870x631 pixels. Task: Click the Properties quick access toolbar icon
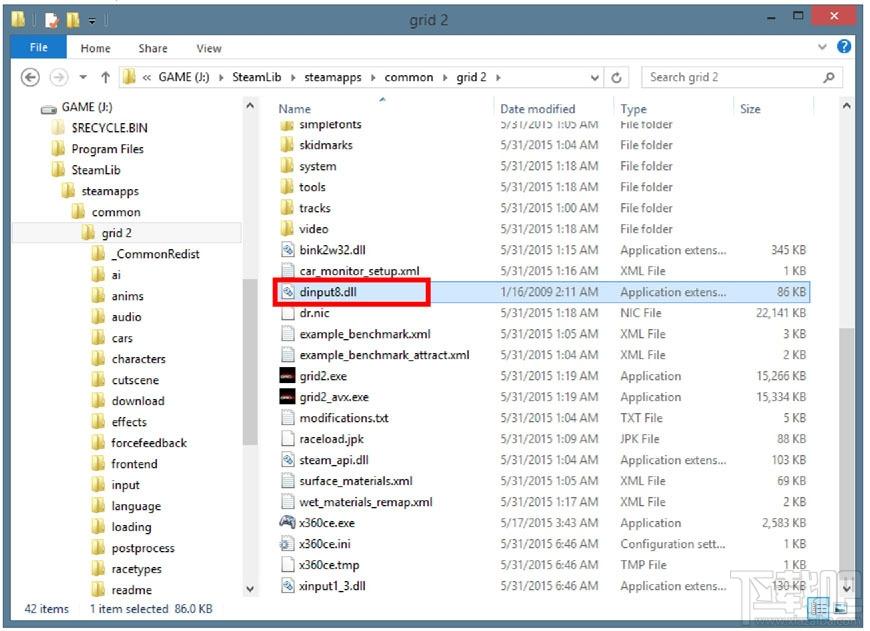coord(52,20)
